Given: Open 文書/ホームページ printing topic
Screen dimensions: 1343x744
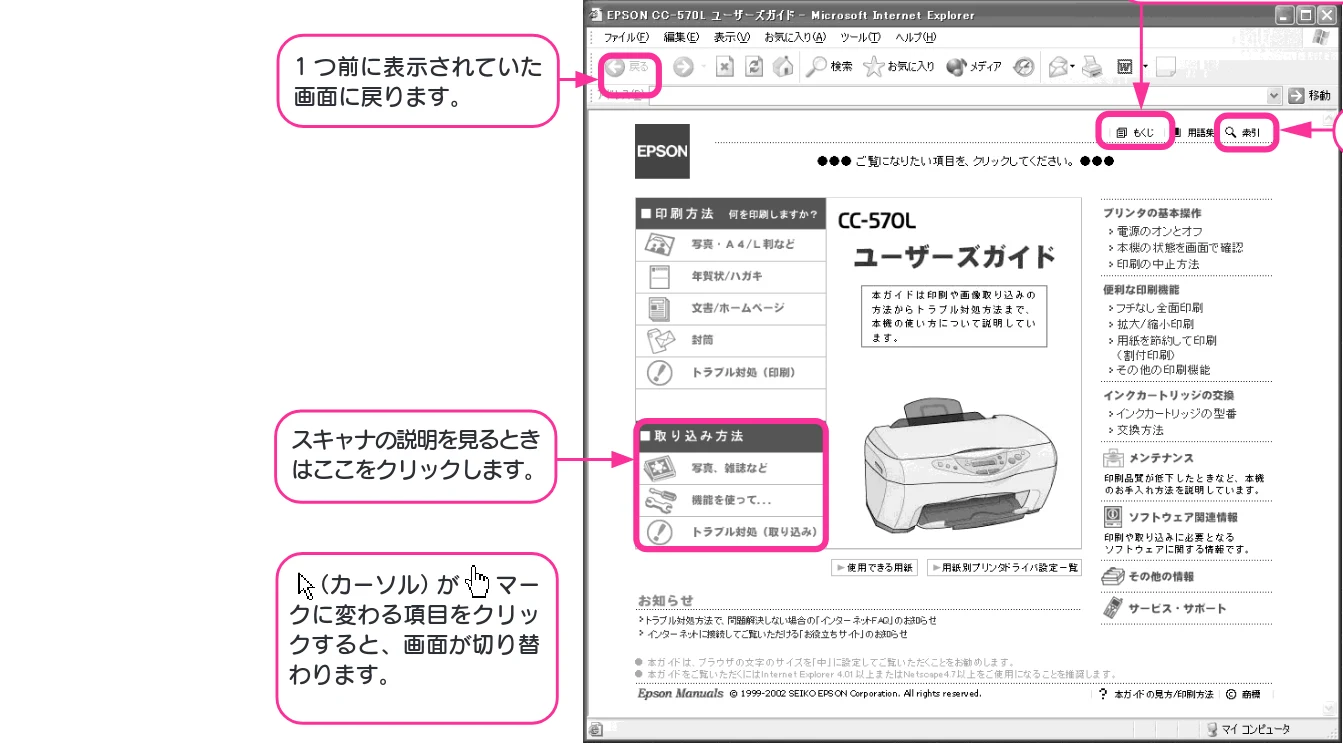Looking at the screenshot, I should coord(731,308).
